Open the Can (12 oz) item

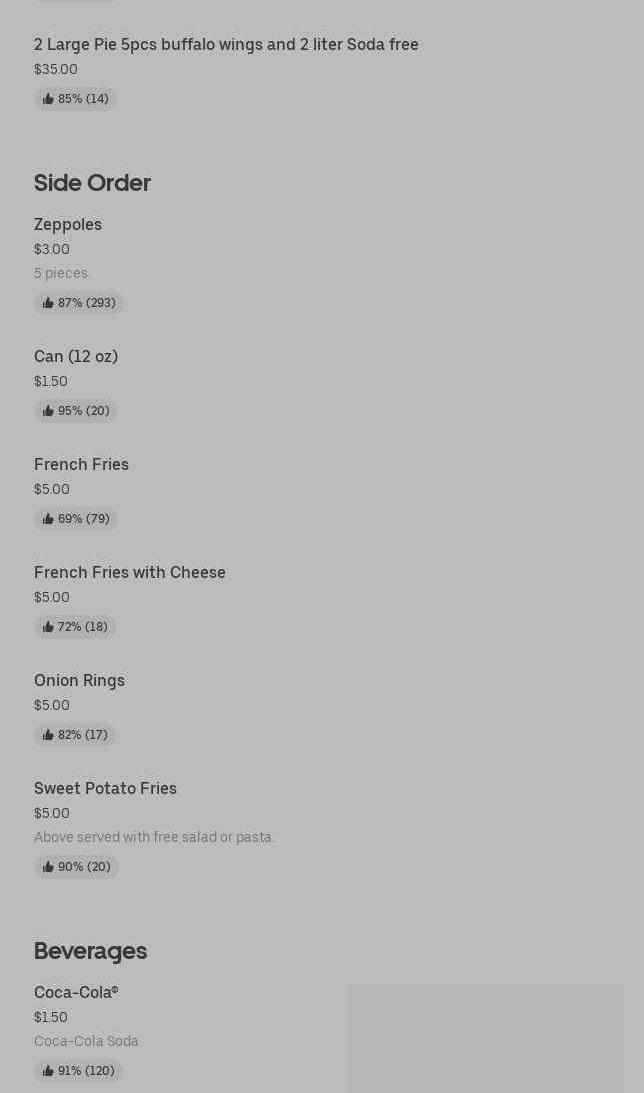coord(76,356)
